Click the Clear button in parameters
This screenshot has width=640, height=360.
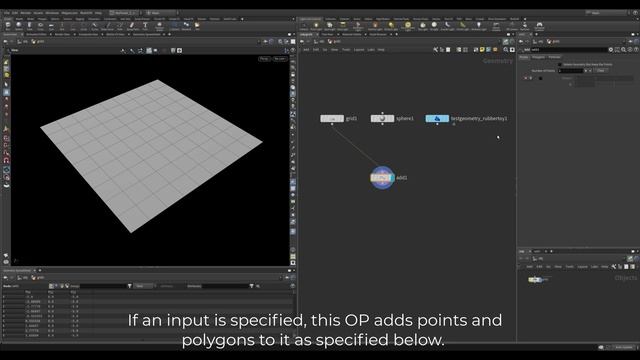click(x=600, y=71)
